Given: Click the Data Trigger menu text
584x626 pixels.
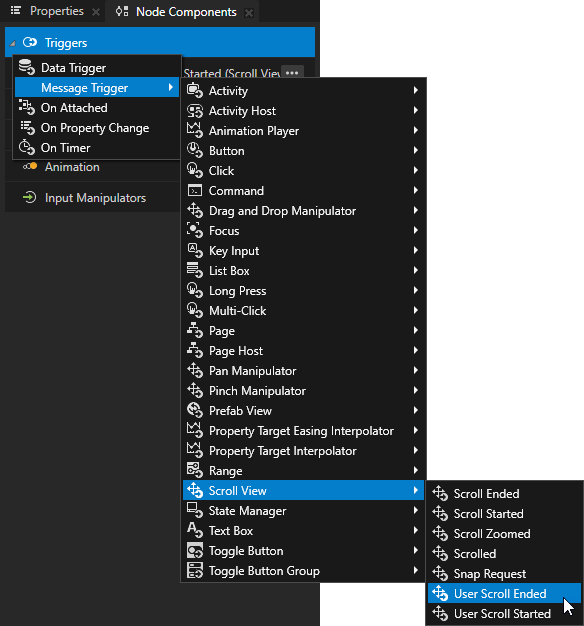Looking at the screenshot, I should tap(73, 68).
